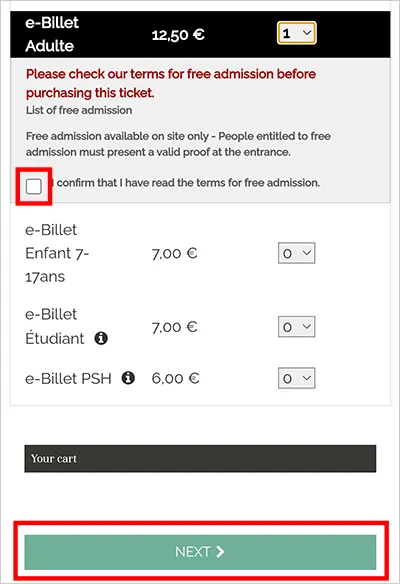The image size is (400, 584).
Task: Tick the free admission terms confirmation checkbox
Action: 34,186
